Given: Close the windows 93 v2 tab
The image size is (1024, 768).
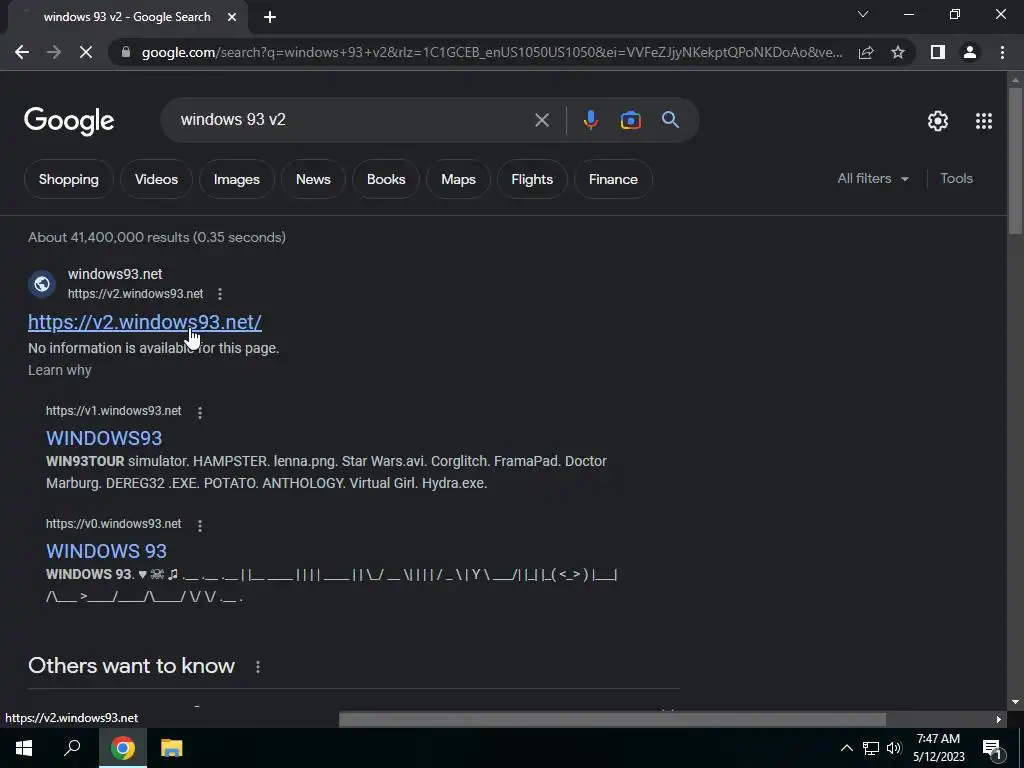Looking at the screenshot, I should click(232, 17).
